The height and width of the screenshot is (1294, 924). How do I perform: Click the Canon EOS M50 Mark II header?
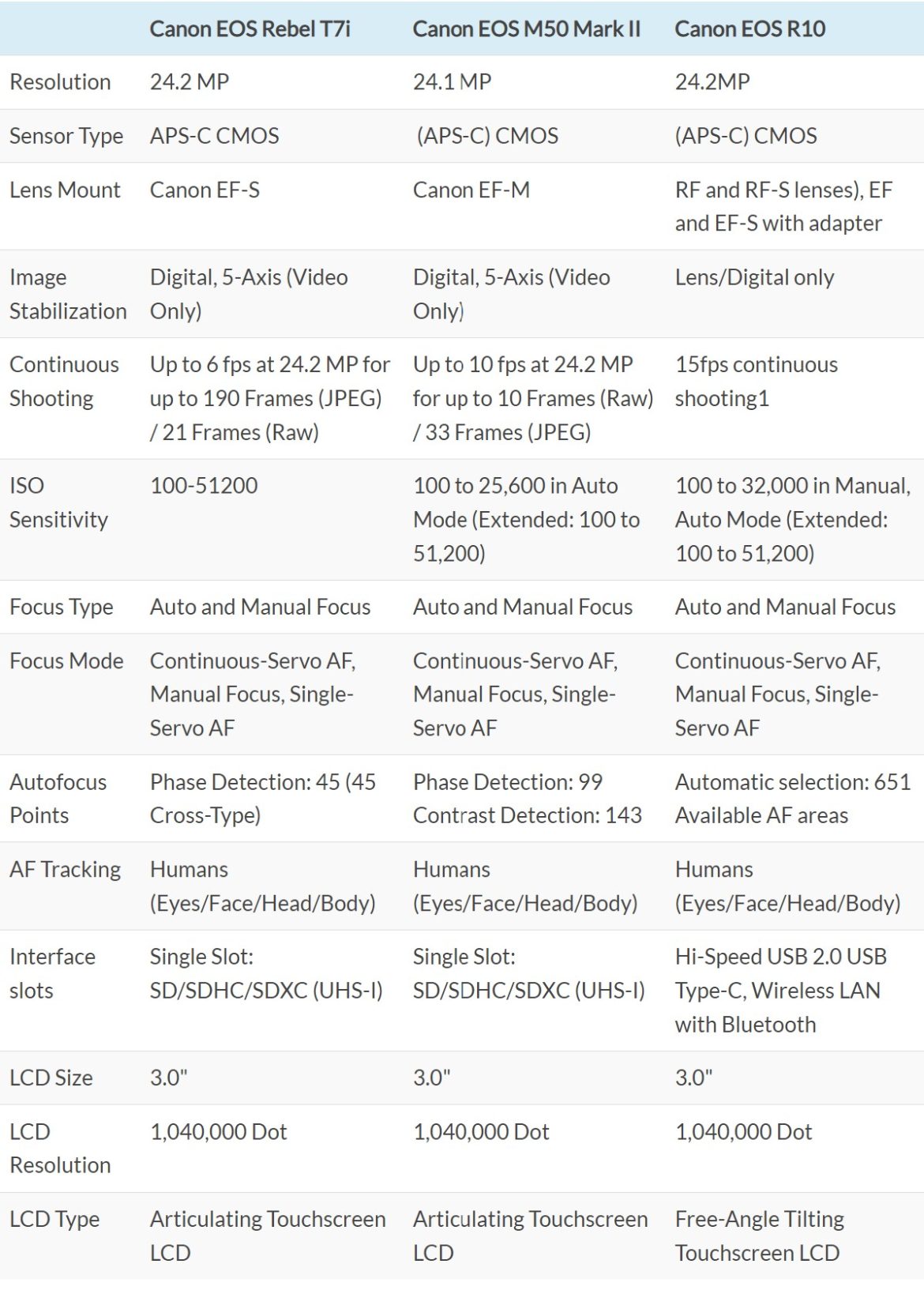(x=526, y=29)
